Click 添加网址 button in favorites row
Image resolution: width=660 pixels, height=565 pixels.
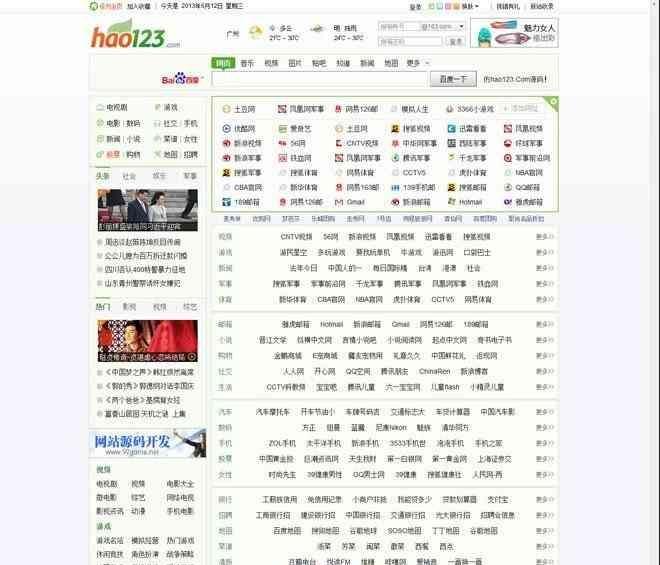(521, 109)
